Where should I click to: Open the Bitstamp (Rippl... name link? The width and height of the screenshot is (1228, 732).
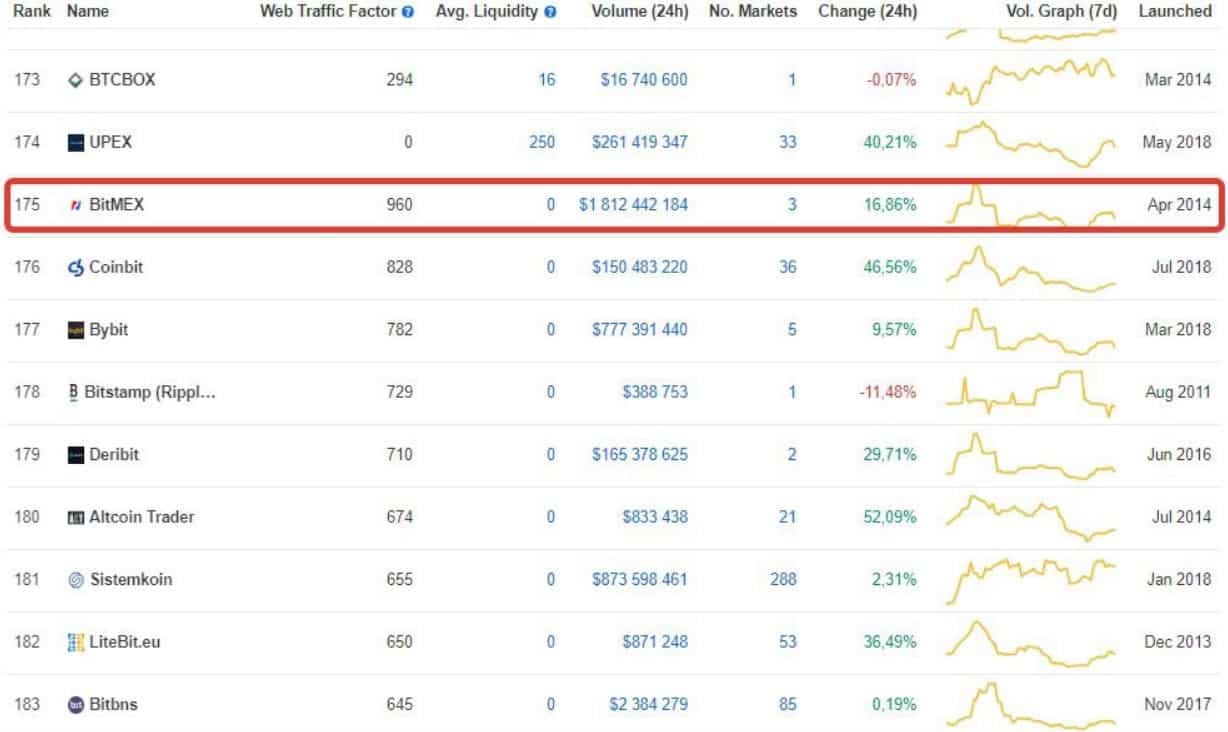pos(151,392)
